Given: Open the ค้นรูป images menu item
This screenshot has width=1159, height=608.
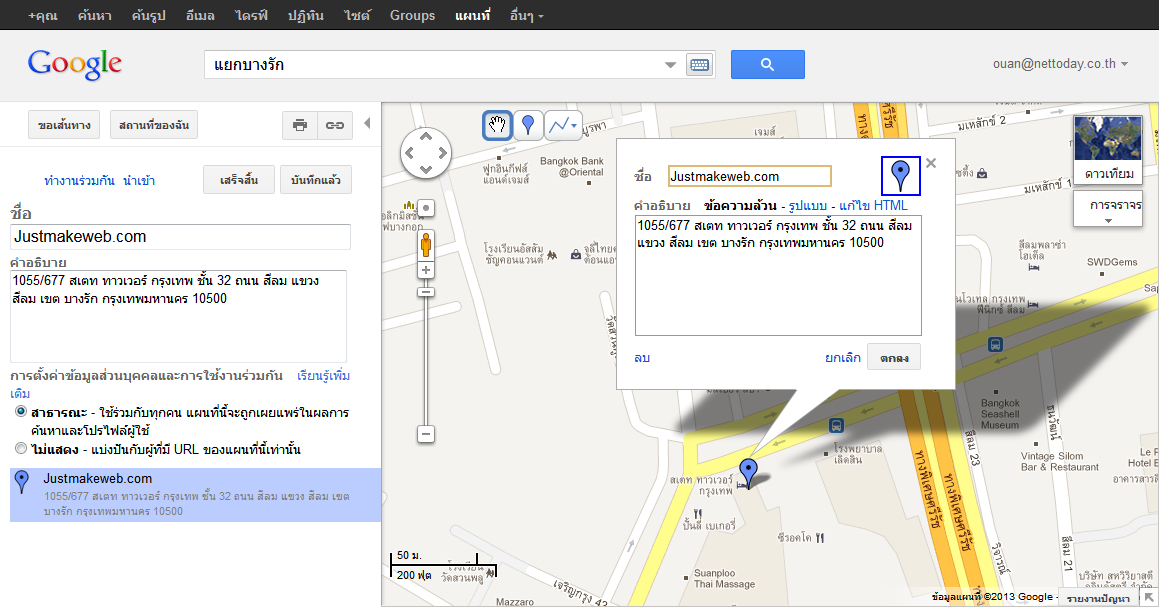Looking at the screenshot, I should (x=149, y=15).
